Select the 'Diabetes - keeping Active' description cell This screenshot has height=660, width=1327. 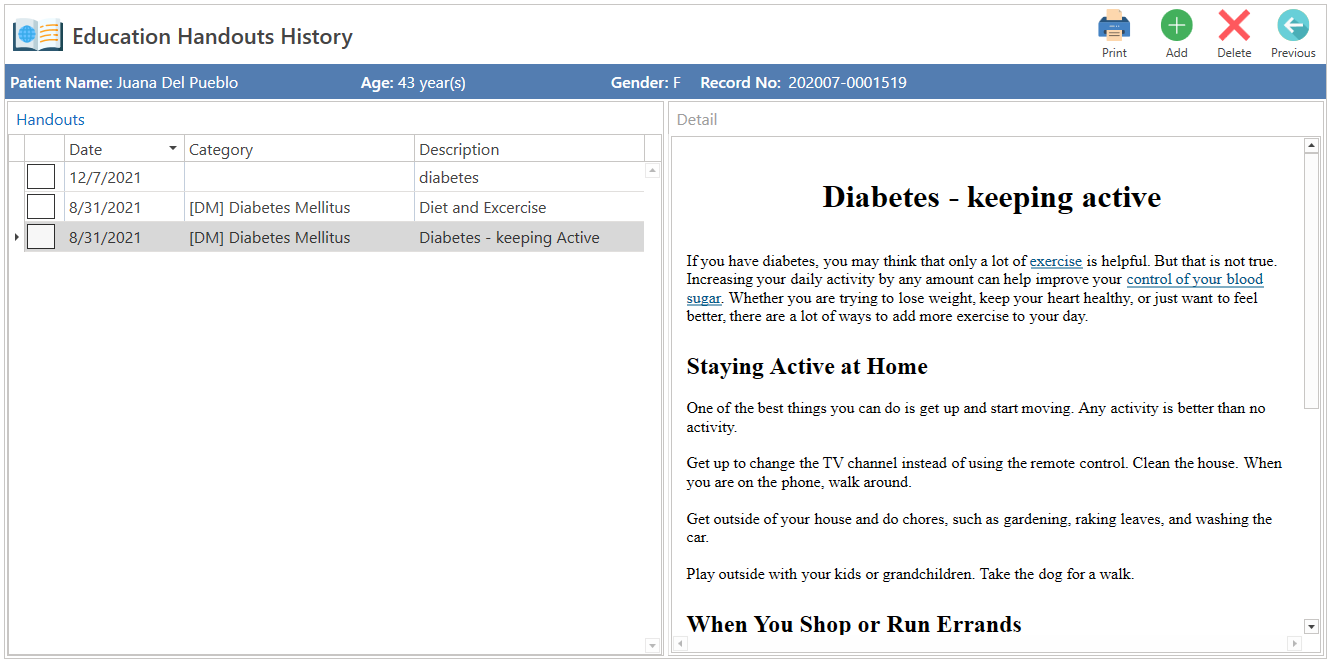click(529, 237)
